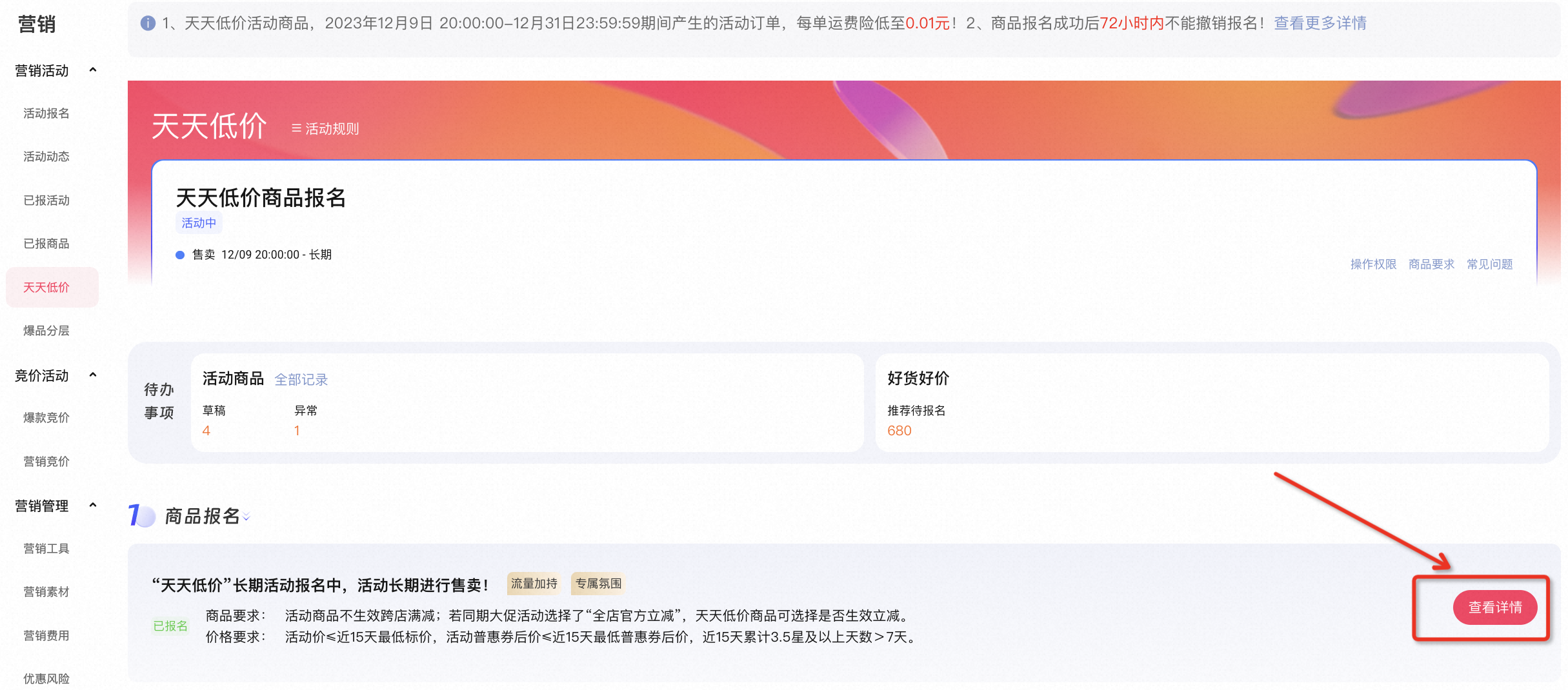Collapse the 营销管理 sidebar section
The width and height of the screenshot is (1568, 690).
coord(93,505)
